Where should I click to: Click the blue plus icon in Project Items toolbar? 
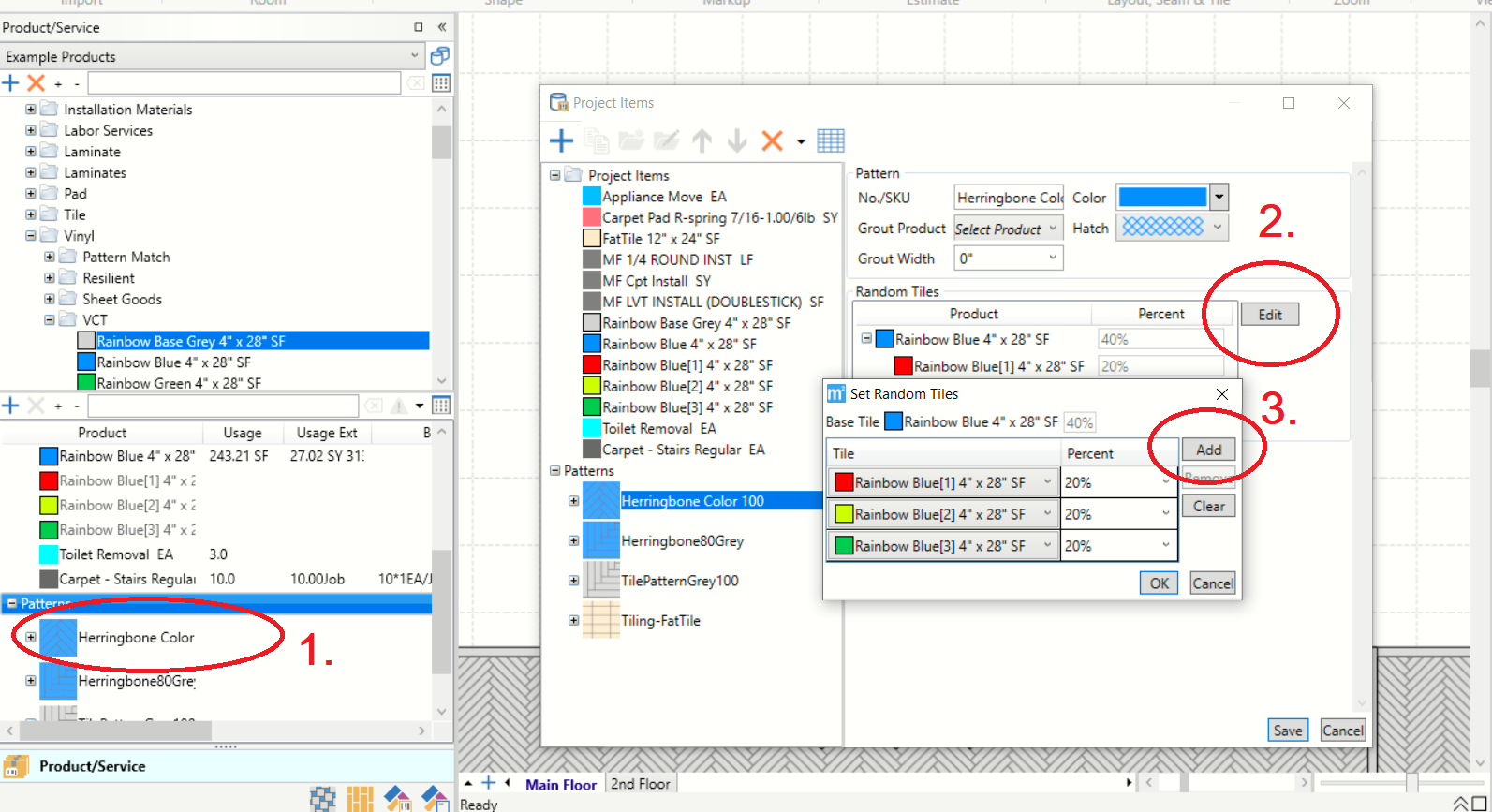pos(561,141)
